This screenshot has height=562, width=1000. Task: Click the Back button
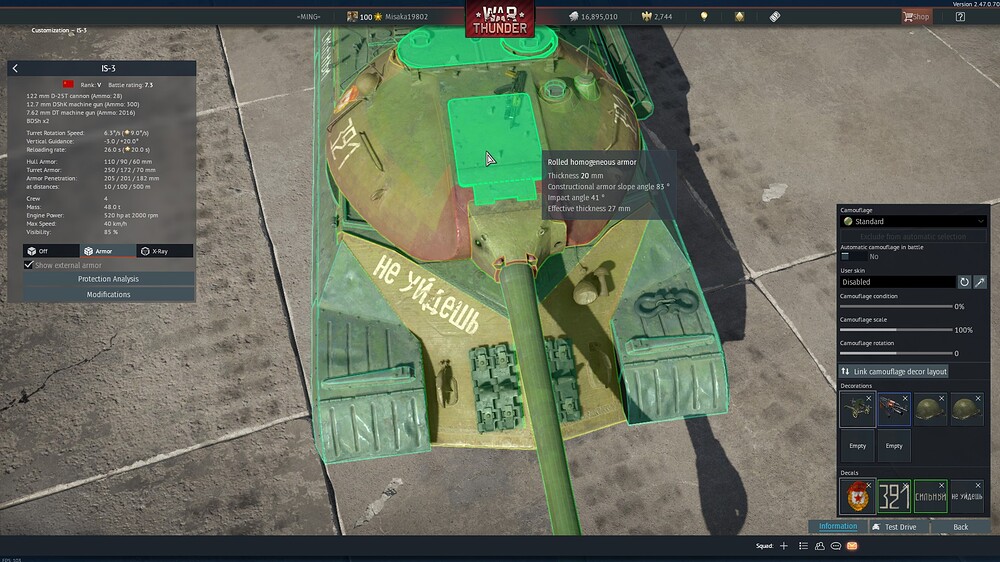pyautogui.click(x=960, y=527)
